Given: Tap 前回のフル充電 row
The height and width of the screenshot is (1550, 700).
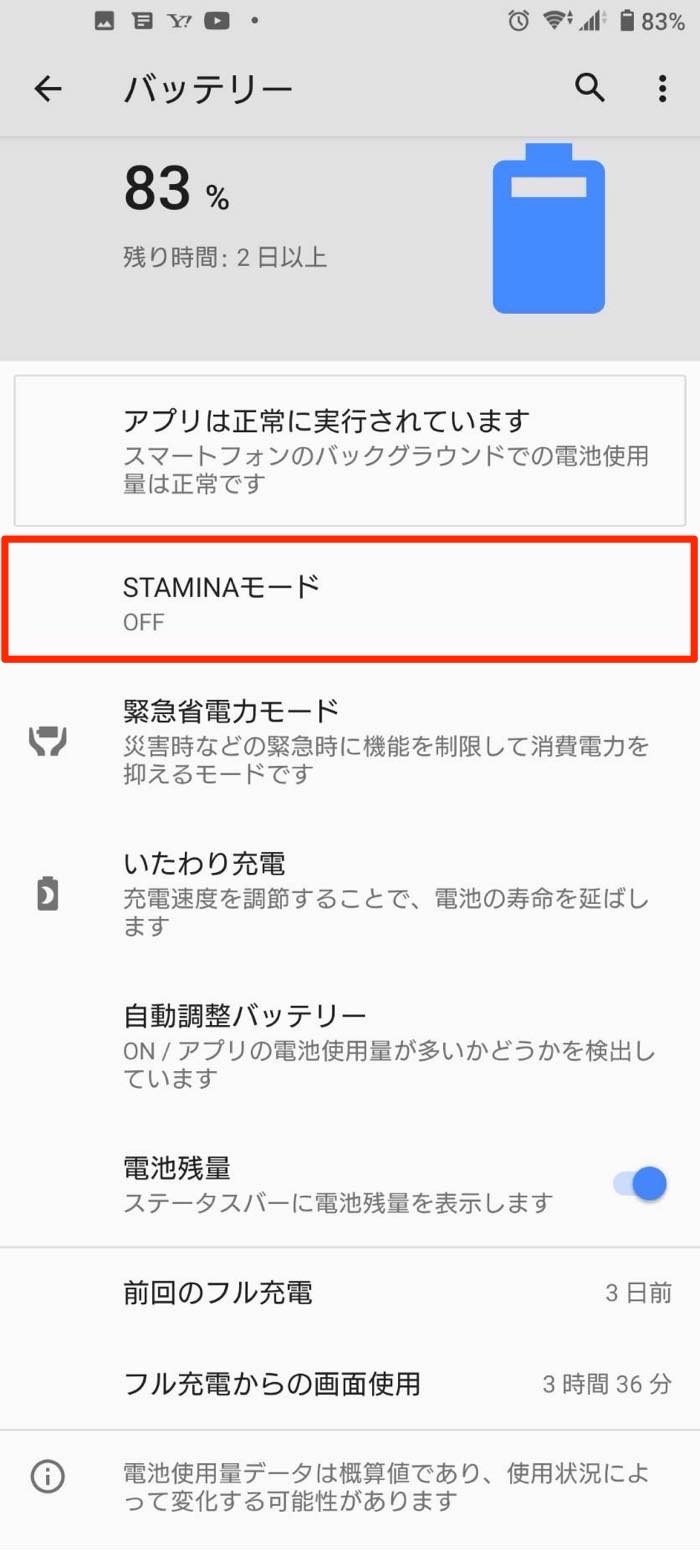Looking at the screenshot, I should click(x=350, y=1293).
